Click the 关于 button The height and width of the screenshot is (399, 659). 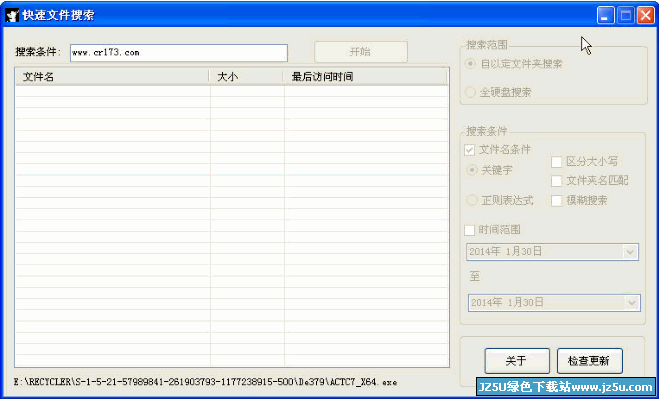click(x=517, y=361)
